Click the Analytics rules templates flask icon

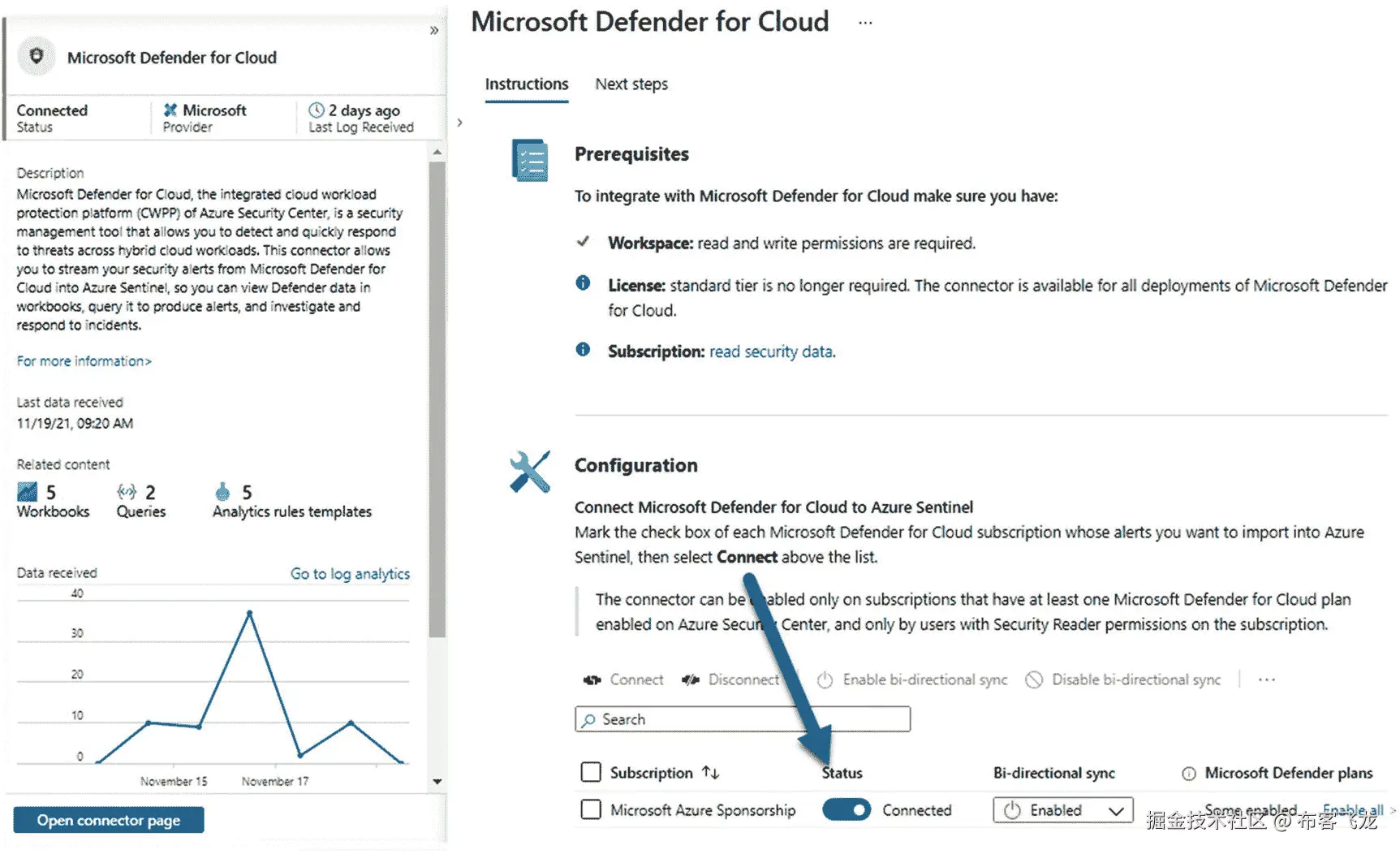222,492
